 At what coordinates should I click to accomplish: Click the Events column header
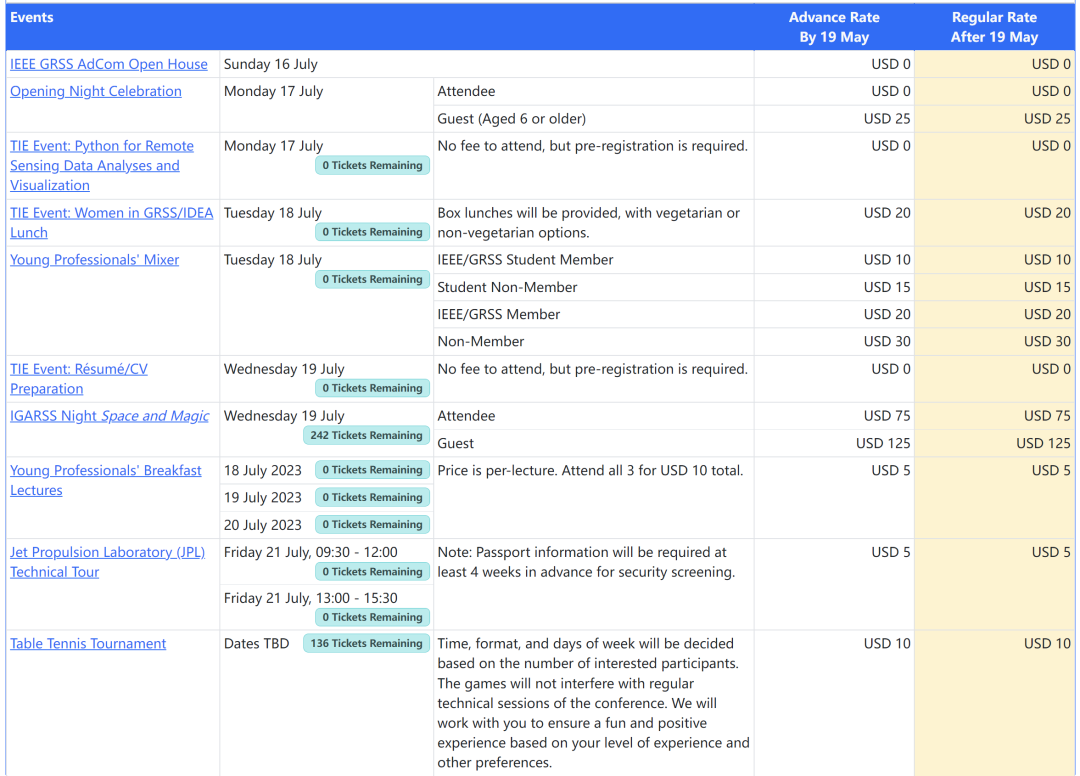32,17
